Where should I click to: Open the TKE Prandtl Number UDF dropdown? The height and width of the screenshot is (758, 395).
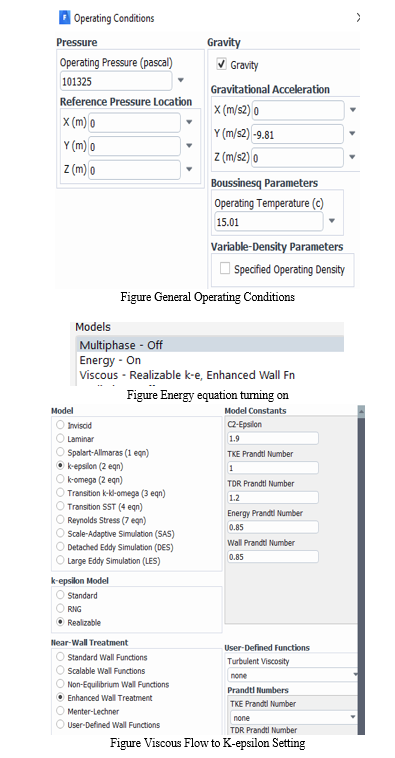[293, 717]
